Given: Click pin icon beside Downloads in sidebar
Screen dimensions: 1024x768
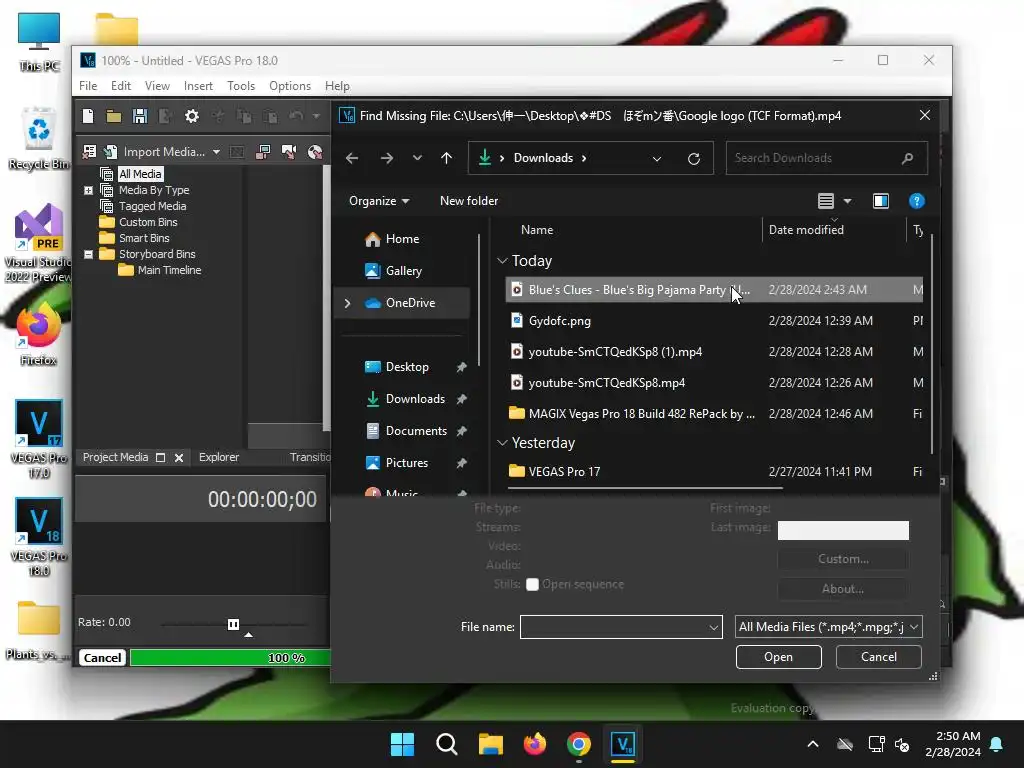Looking at the screenshot, I should tap(461, 399).
